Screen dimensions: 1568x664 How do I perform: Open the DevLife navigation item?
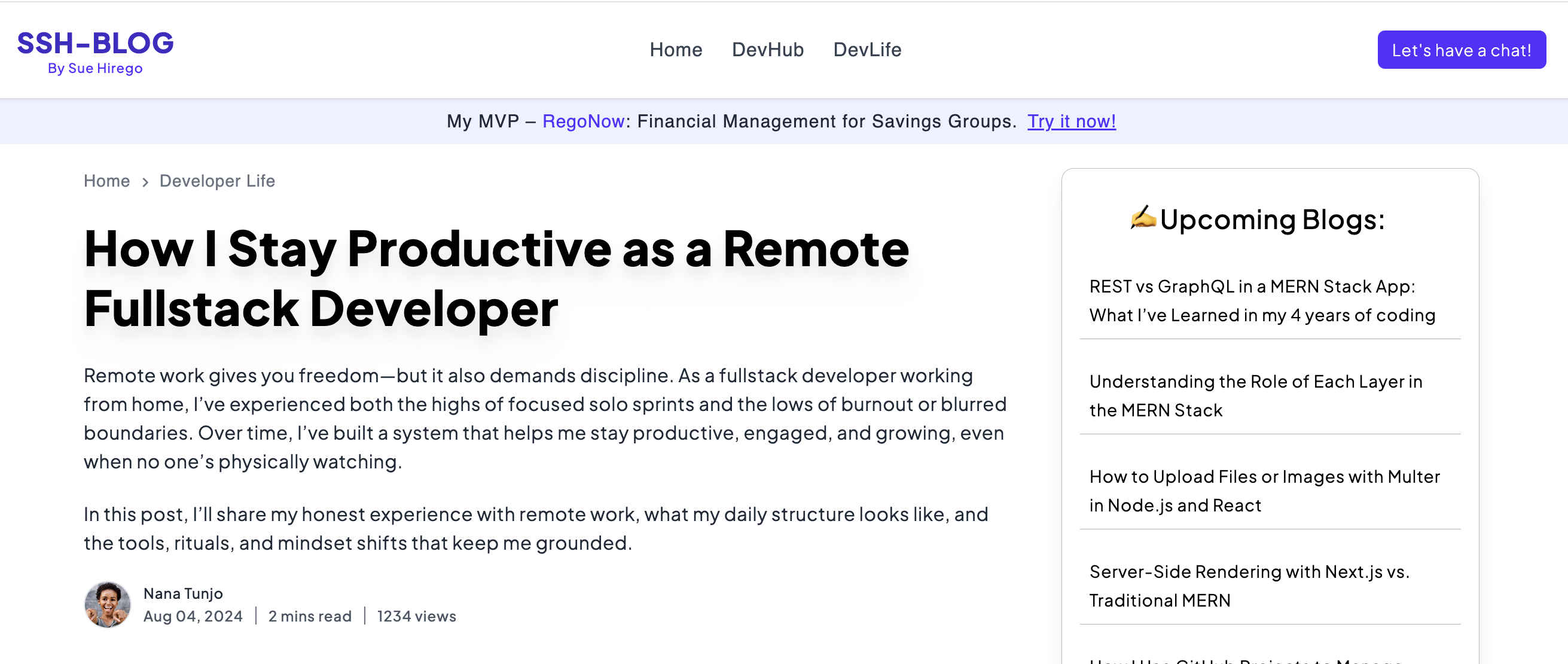867,49
